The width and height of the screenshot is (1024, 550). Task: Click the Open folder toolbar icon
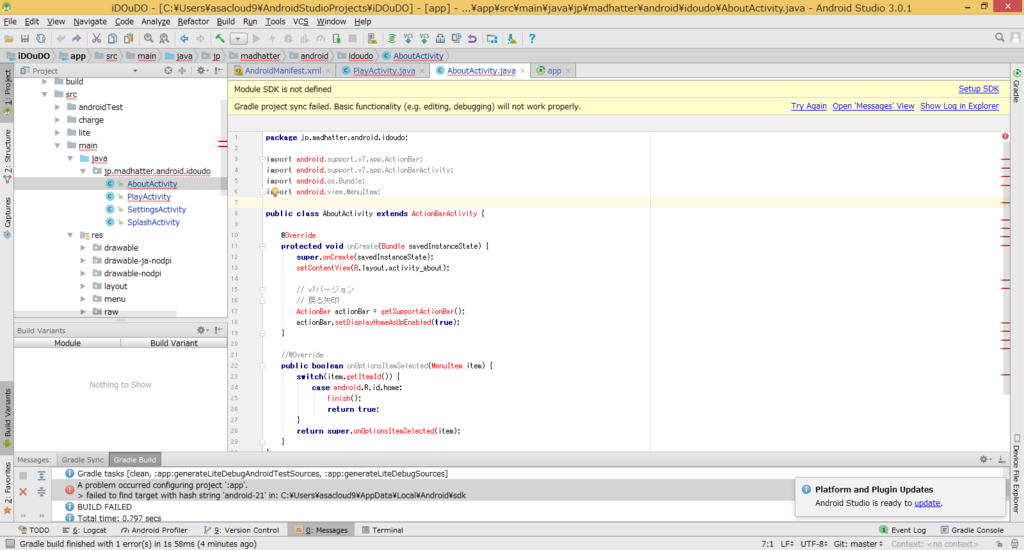tap(9, 39)
